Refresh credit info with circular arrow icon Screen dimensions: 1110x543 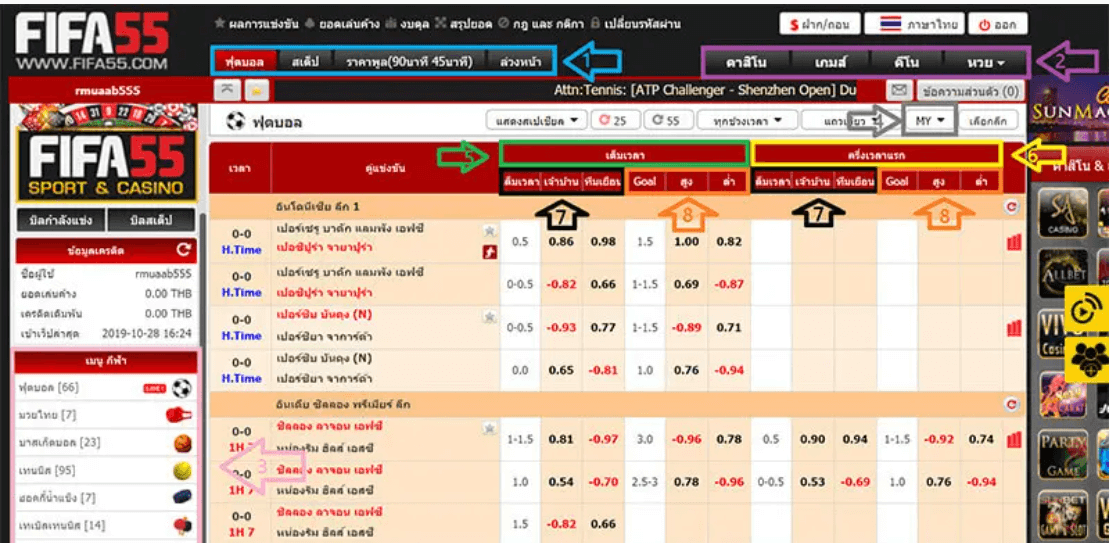click(183, 249)
